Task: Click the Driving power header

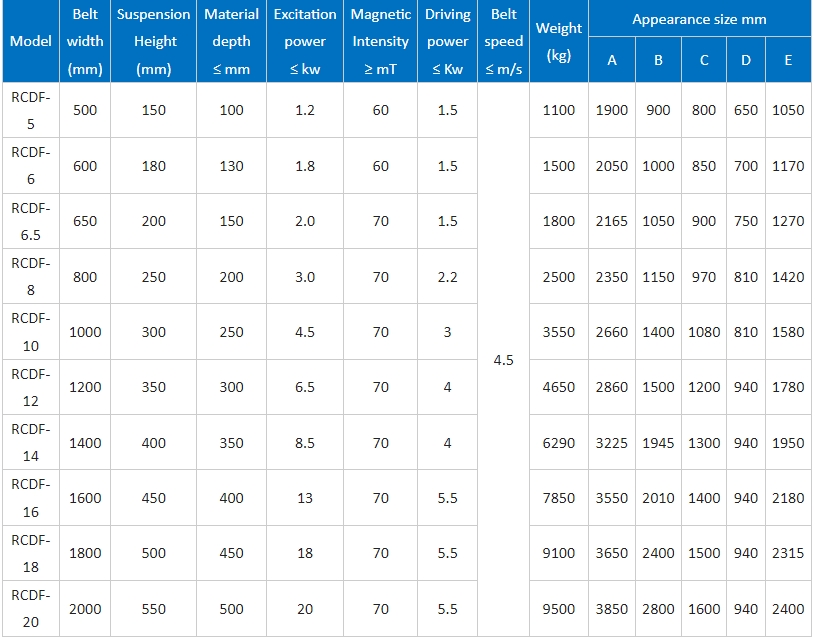Action: 448,41
